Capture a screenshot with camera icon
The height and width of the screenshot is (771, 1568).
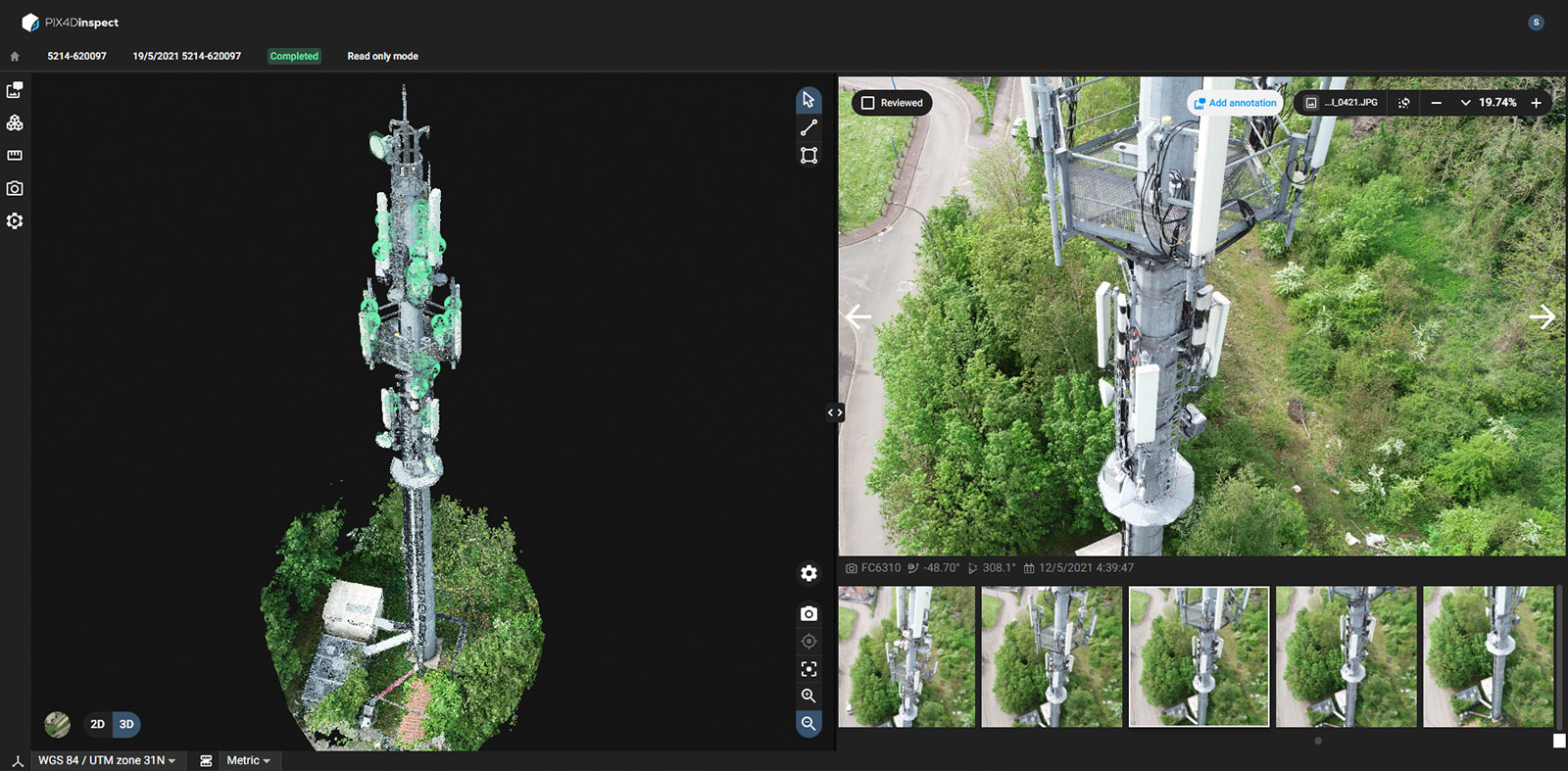(808, 613)
